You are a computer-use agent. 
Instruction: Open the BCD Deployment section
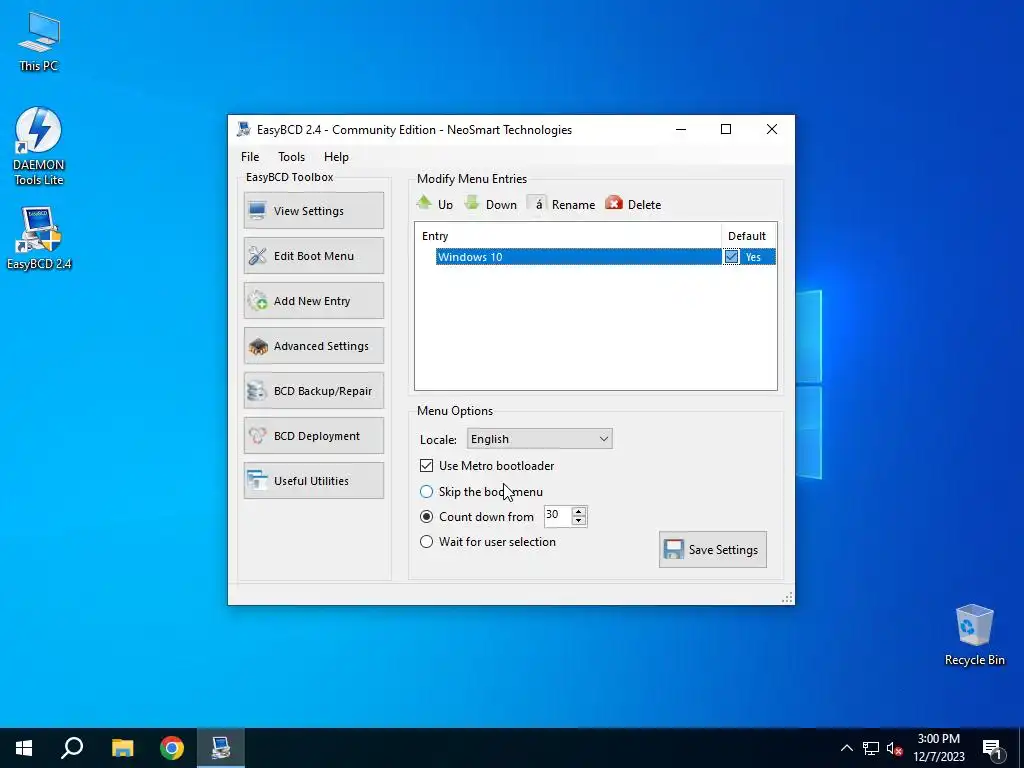coord(313,436)
